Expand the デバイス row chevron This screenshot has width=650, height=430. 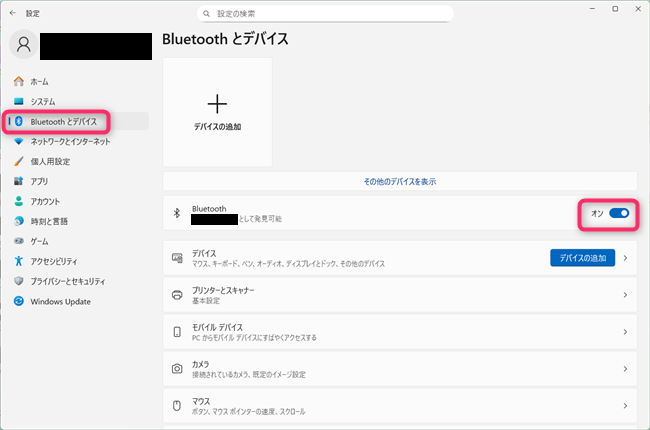click(625, 258)
